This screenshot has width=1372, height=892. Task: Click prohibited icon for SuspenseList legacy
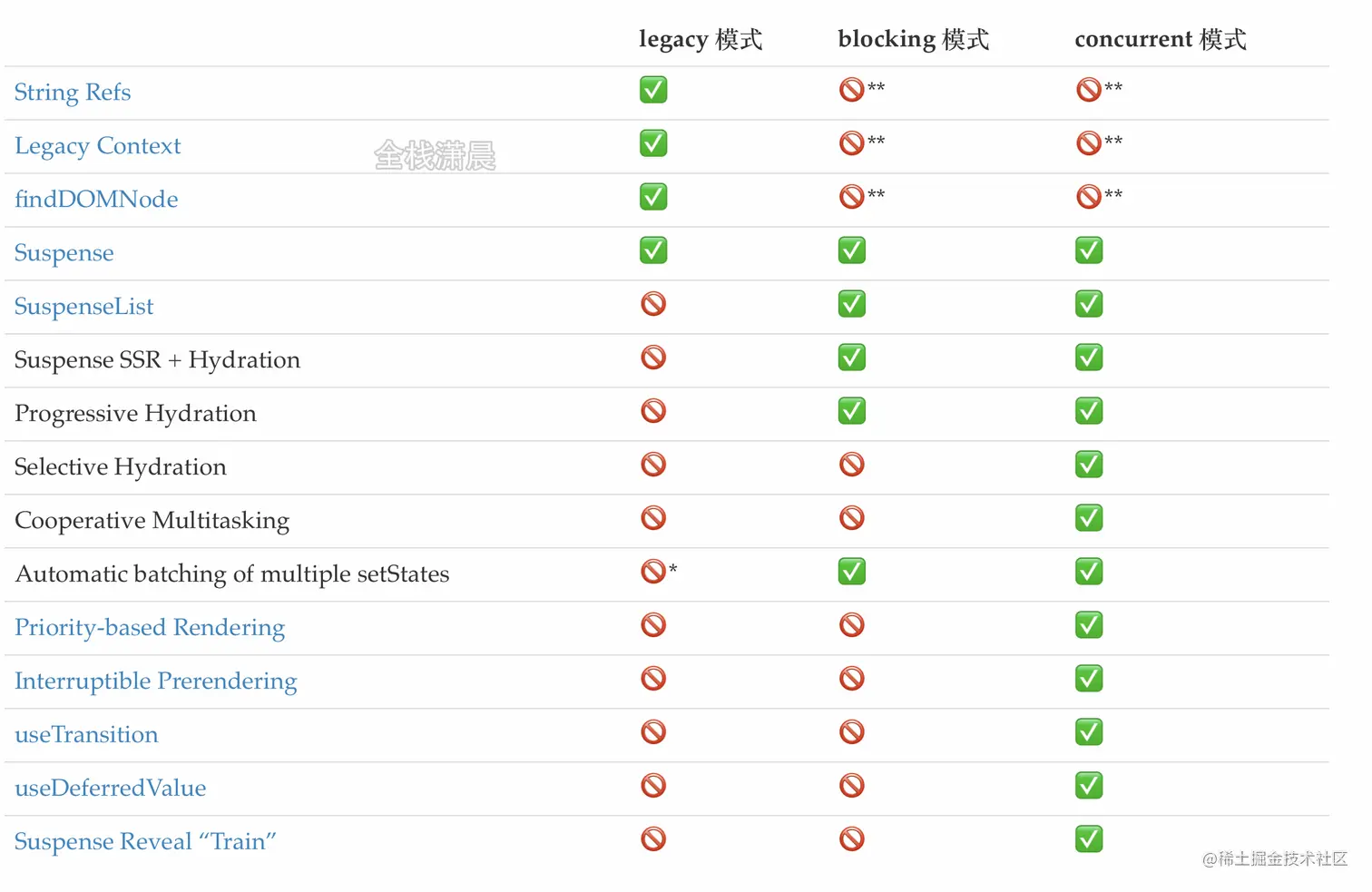tap(653, 304)
